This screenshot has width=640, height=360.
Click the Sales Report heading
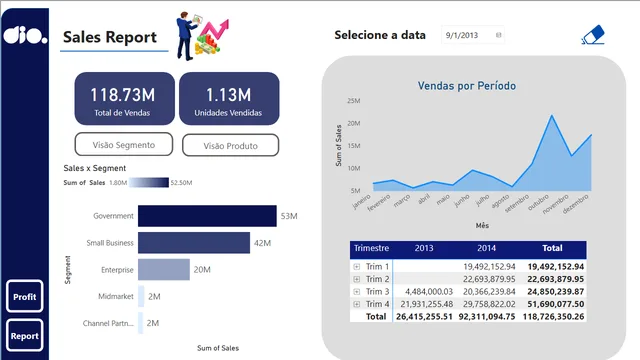(110, 37)
